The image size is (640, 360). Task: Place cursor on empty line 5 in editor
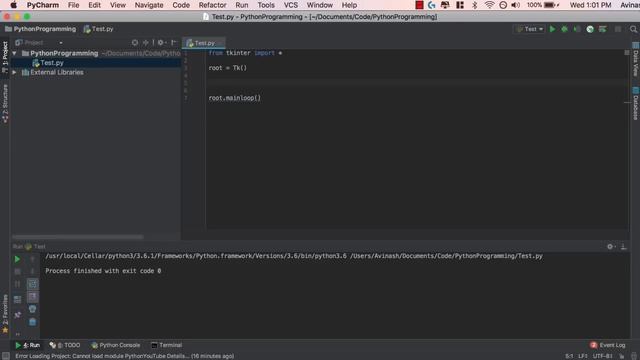tap(416, 83)
